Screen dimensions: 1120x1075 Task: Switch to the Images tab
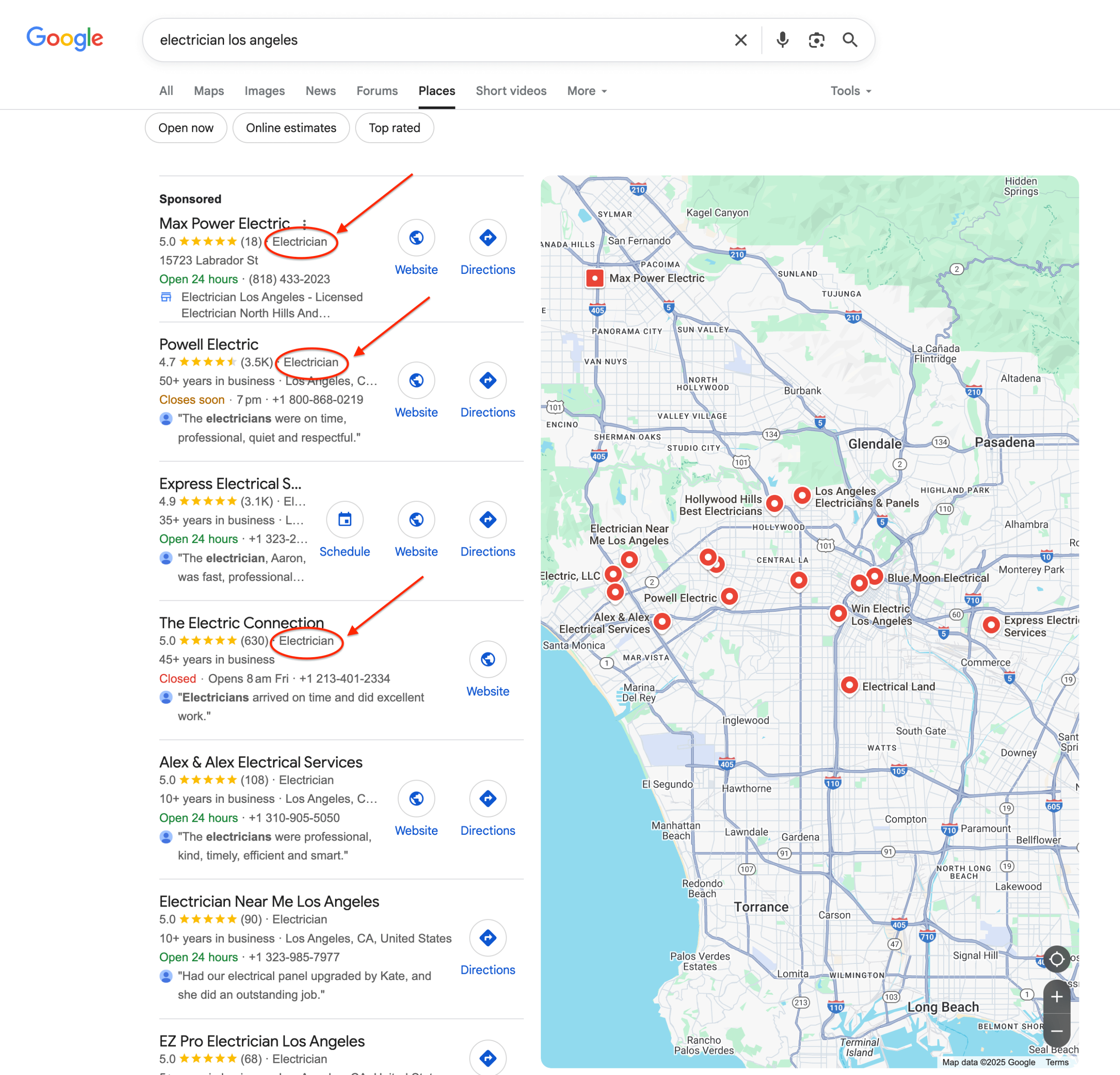[x=265, y=91]
